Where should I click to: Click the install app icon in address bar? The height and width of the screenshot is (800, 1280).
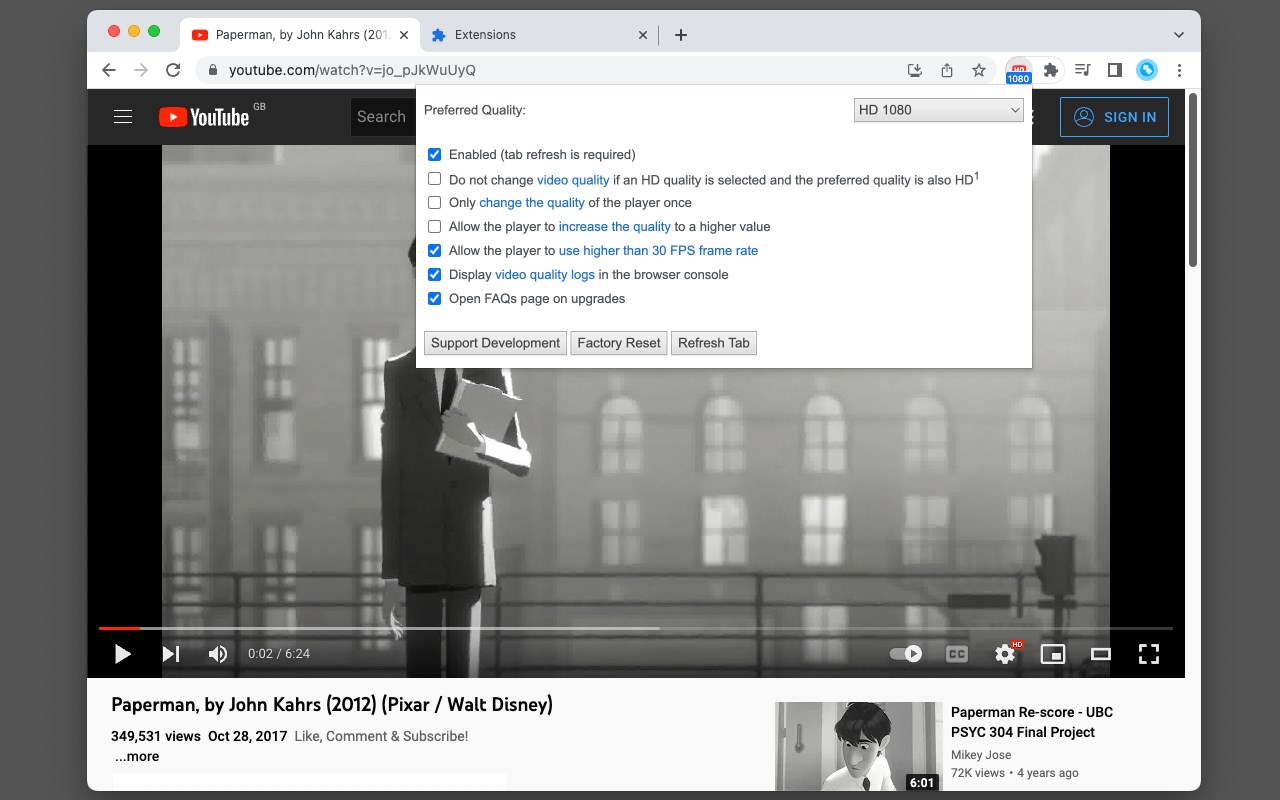pyautogui.click(x=914, y=70)
